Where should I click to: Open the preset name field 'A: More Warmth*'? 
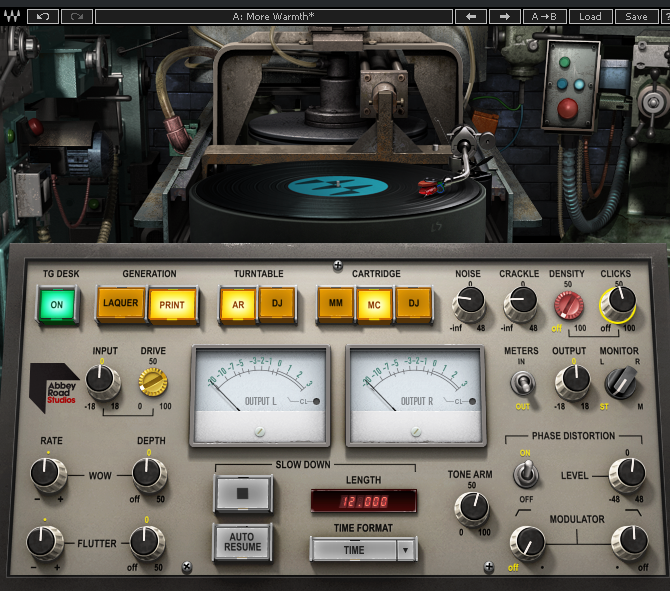(x=274, y=17)
